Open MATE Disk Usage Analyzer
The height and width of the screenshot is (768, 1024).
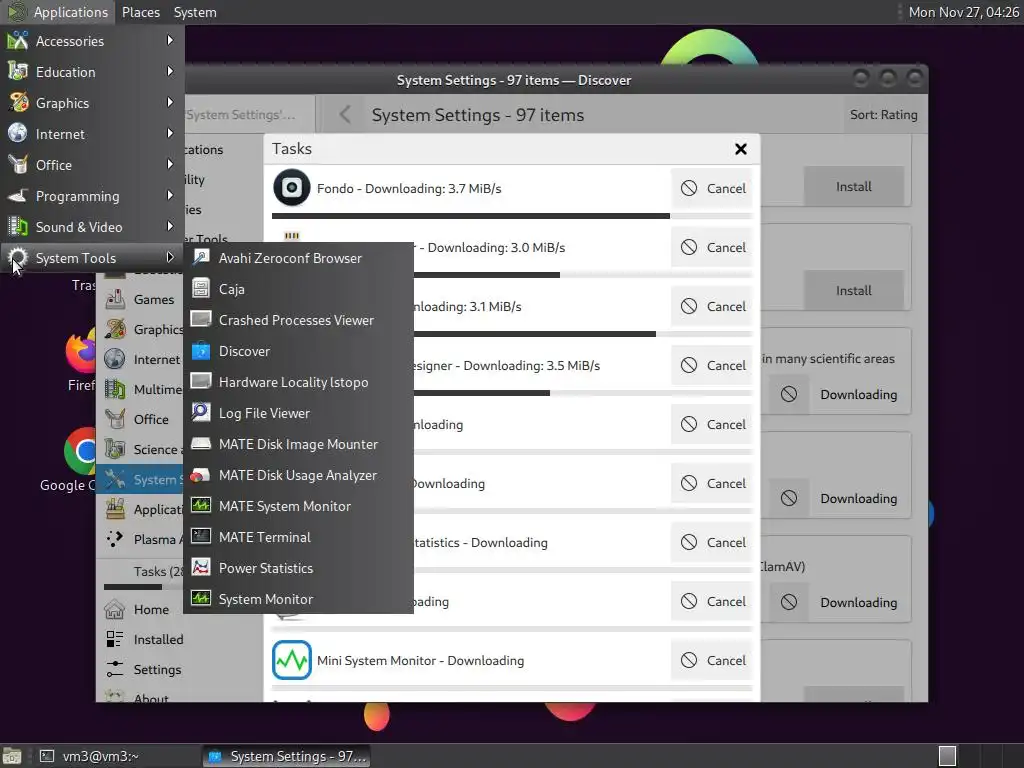[x=298, y=475]
